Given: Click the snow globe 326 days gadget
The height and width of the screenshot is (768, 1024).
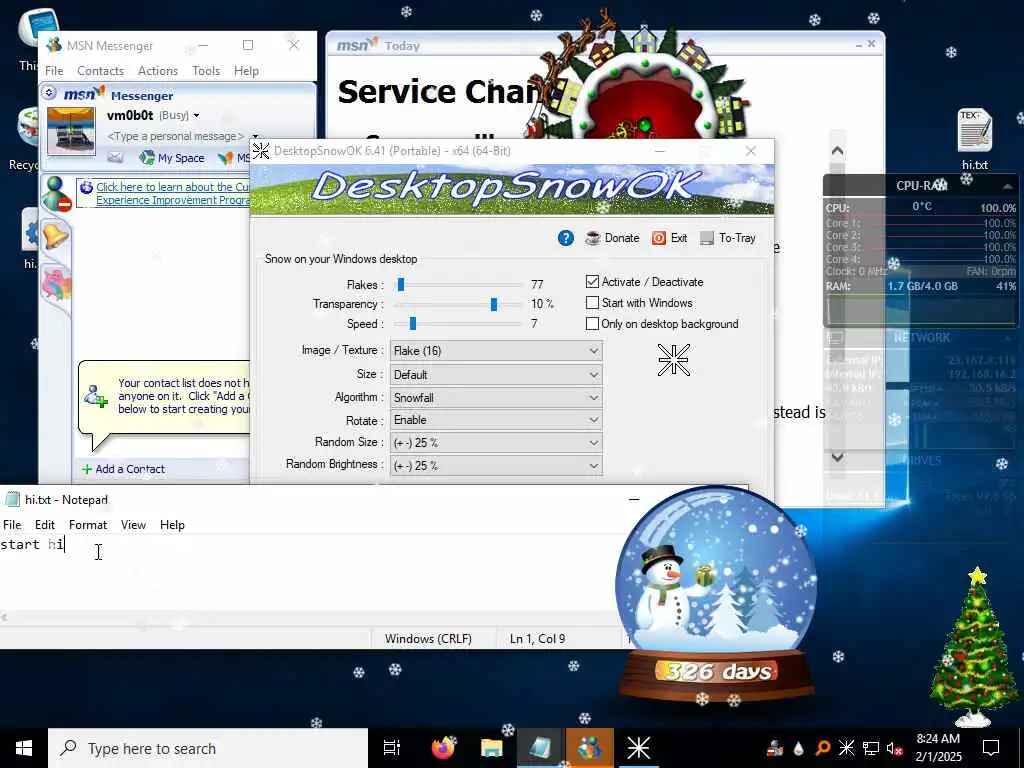Looking at the screenshot, I should (x=716, y=594).
